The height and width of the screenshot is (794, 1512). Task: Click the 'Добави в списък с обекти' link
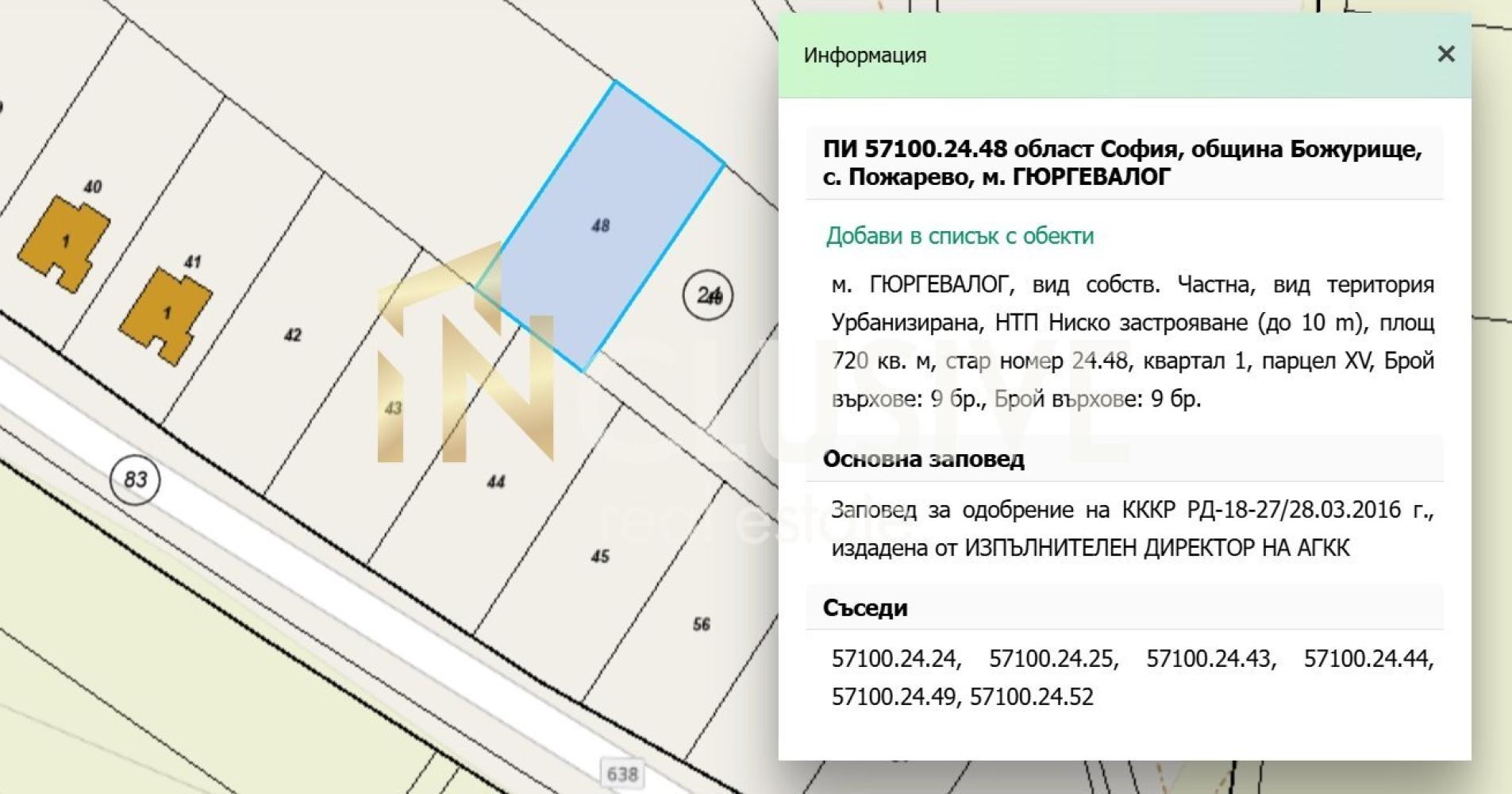pyautogui.click(x=960, y=236)
